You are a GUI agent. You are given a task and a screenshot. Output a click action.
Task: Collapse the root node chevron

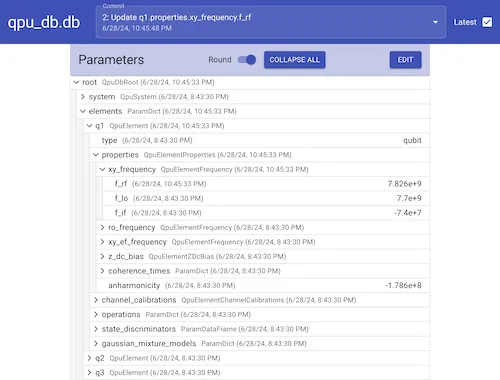point(76,82)
